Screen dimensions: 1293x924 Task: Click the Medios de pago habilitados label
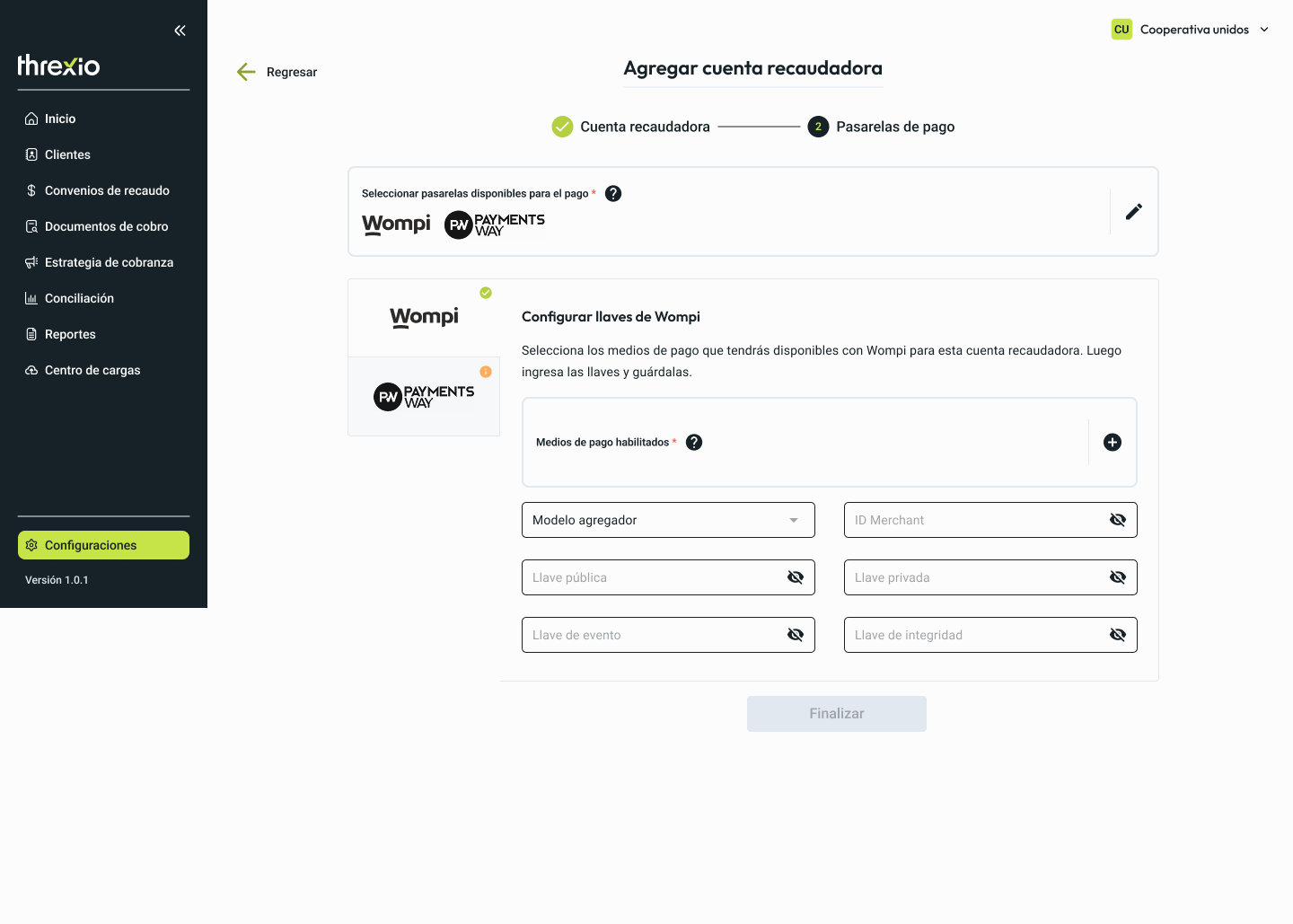tap(603, 442)
